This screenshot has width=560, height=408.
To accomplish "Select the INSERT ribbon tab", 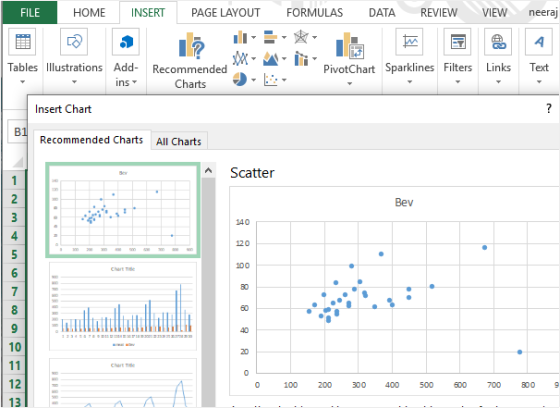I will pyautogui.click(x=148, y=13).
